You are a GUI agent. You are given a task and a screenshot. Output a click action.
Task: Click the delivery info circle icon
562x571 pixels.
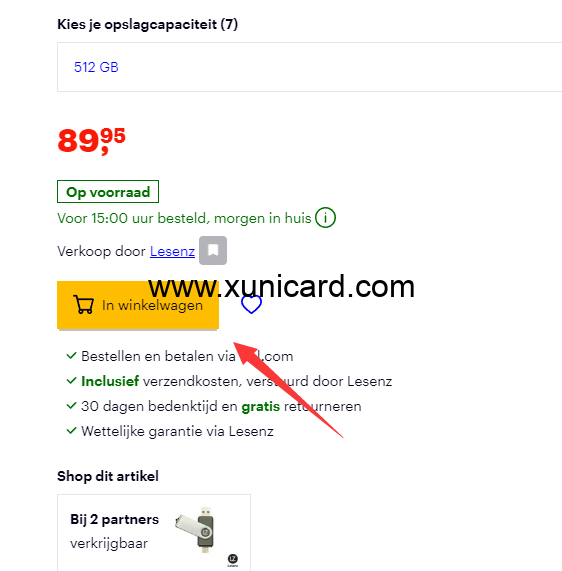click(x=325, y=217)
